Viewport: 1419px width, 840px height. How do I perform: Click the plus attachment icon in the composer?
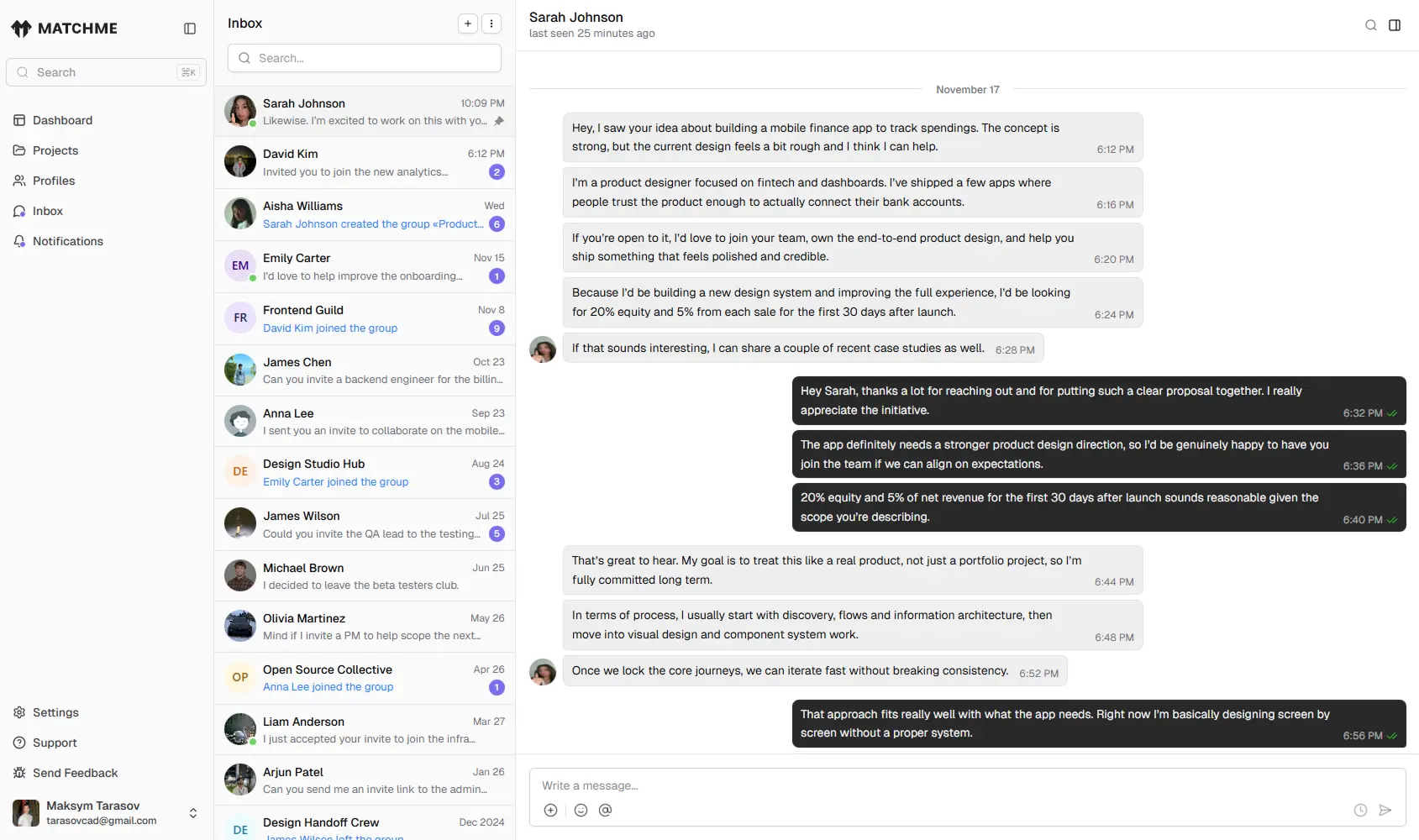click(x=551, y=810)
